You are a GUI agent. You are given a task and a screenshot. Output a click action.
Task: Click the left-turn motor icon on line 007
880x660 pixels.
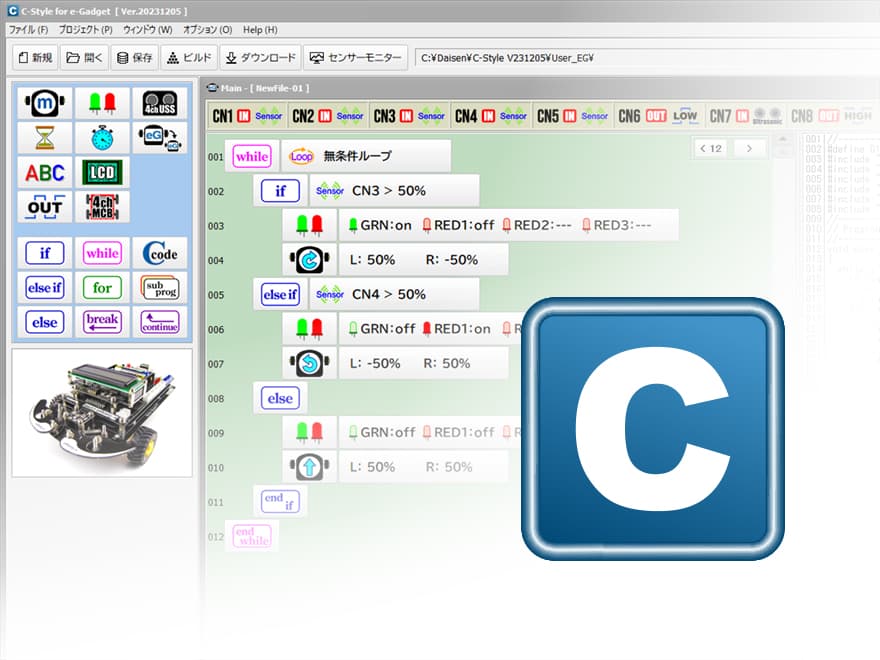tap(309, 363)
